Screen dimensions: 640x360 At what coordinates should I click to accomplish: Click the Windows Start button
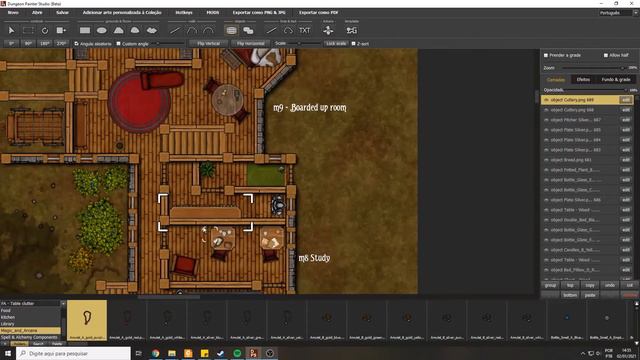8,353
